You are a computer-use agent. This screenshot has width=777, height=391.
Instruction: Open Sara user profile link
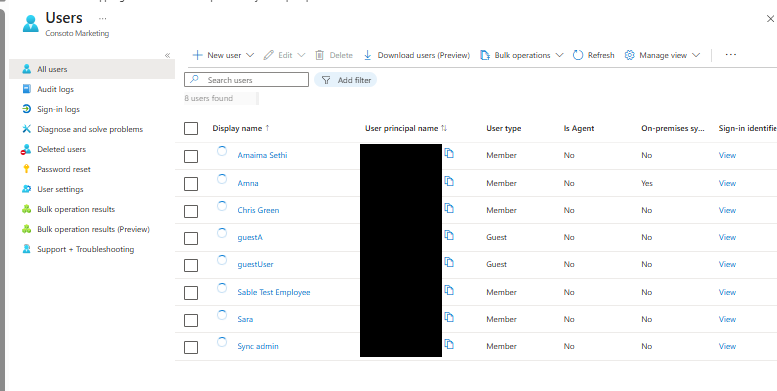[x=245, y=319]
